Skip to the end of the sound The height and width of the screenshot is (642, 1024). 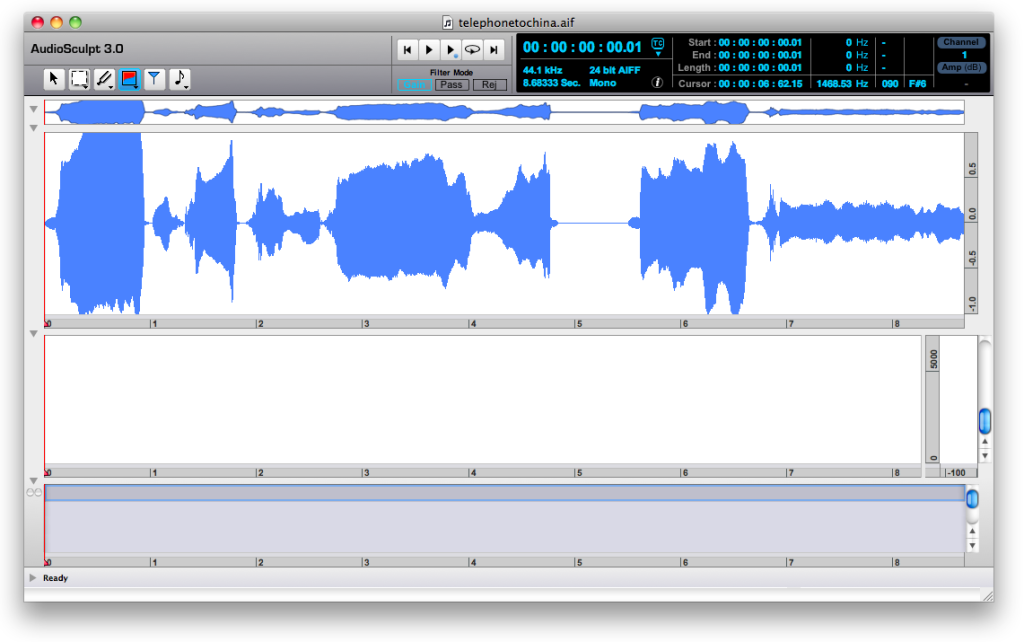[494, 49]
